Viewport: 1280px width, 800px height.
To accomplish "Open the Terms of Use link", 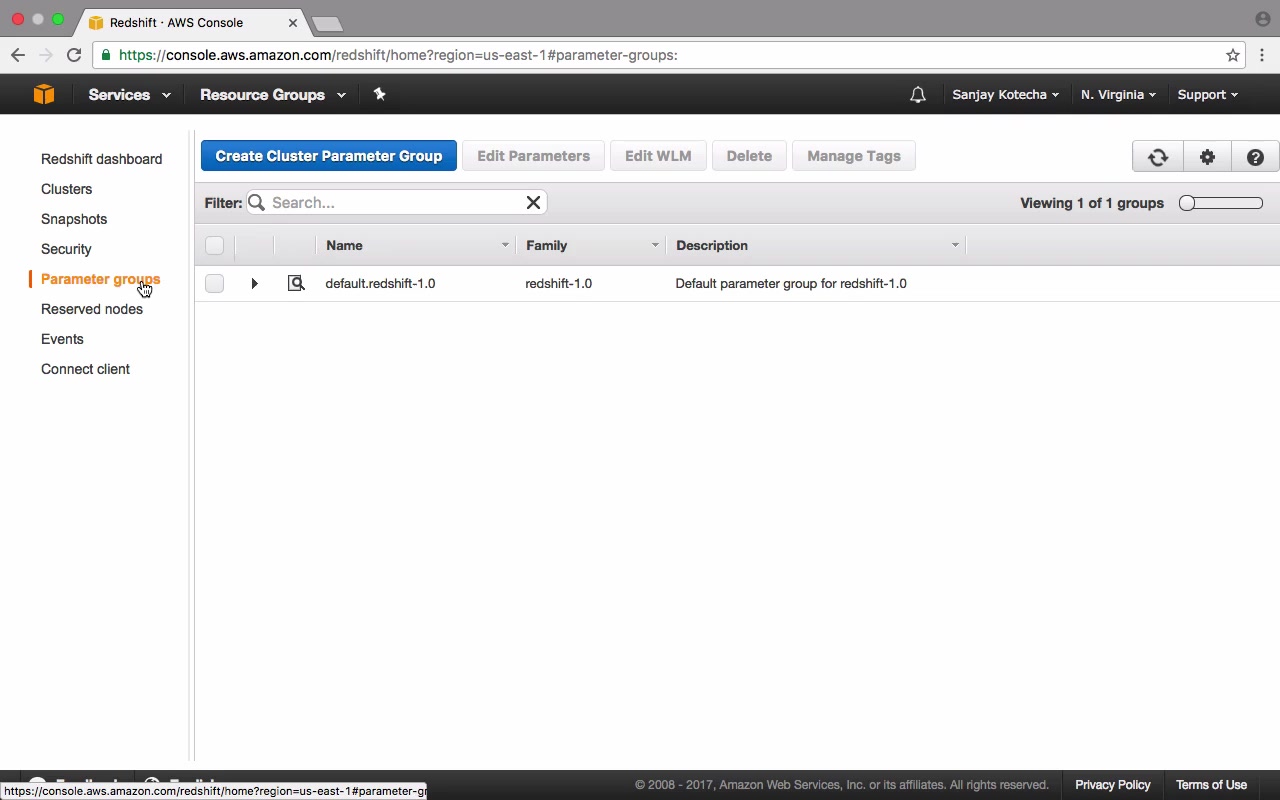I will (x=1211, y=785).
